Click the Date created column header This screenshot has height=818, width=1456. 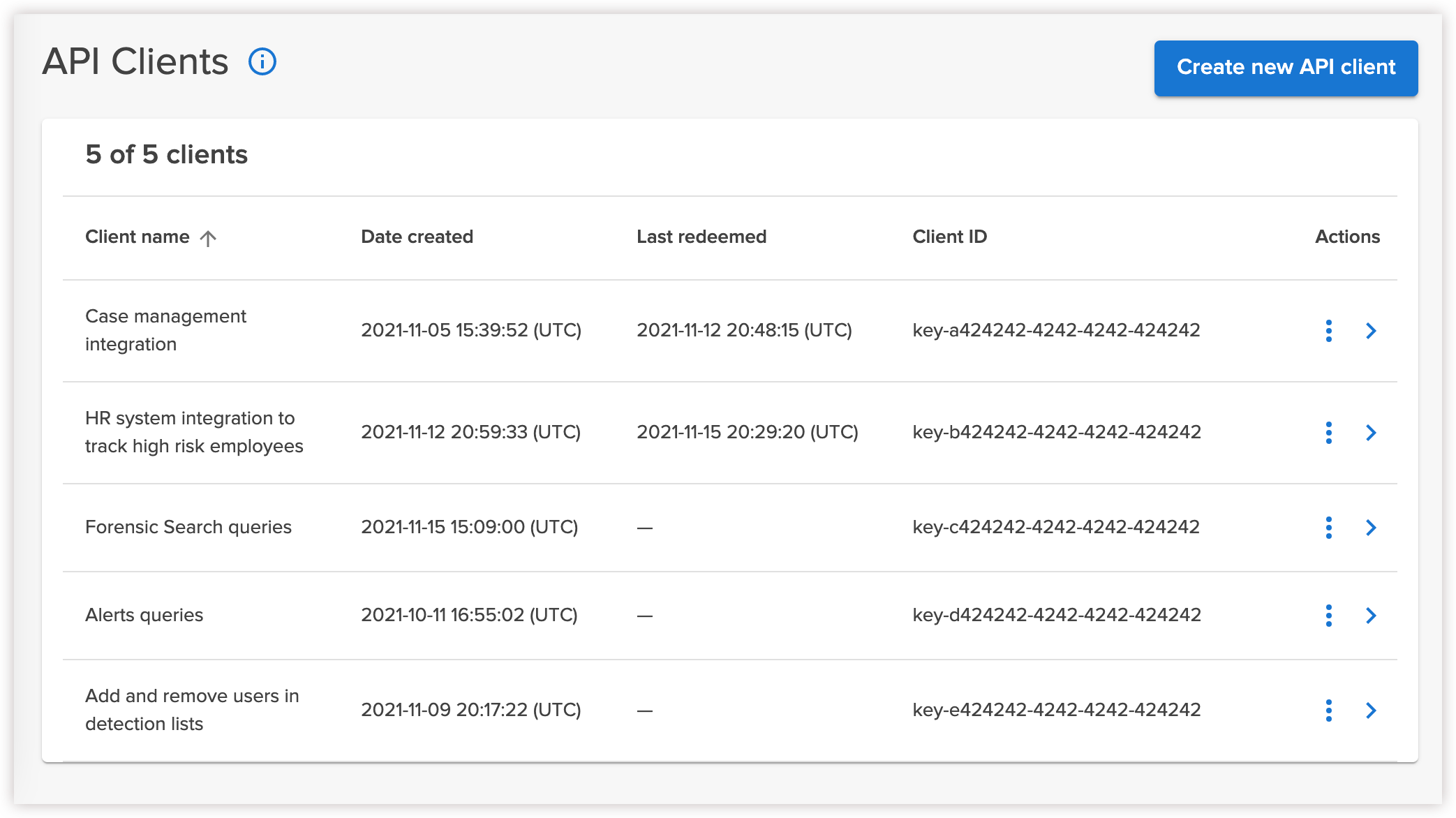(x=417, y=237)
